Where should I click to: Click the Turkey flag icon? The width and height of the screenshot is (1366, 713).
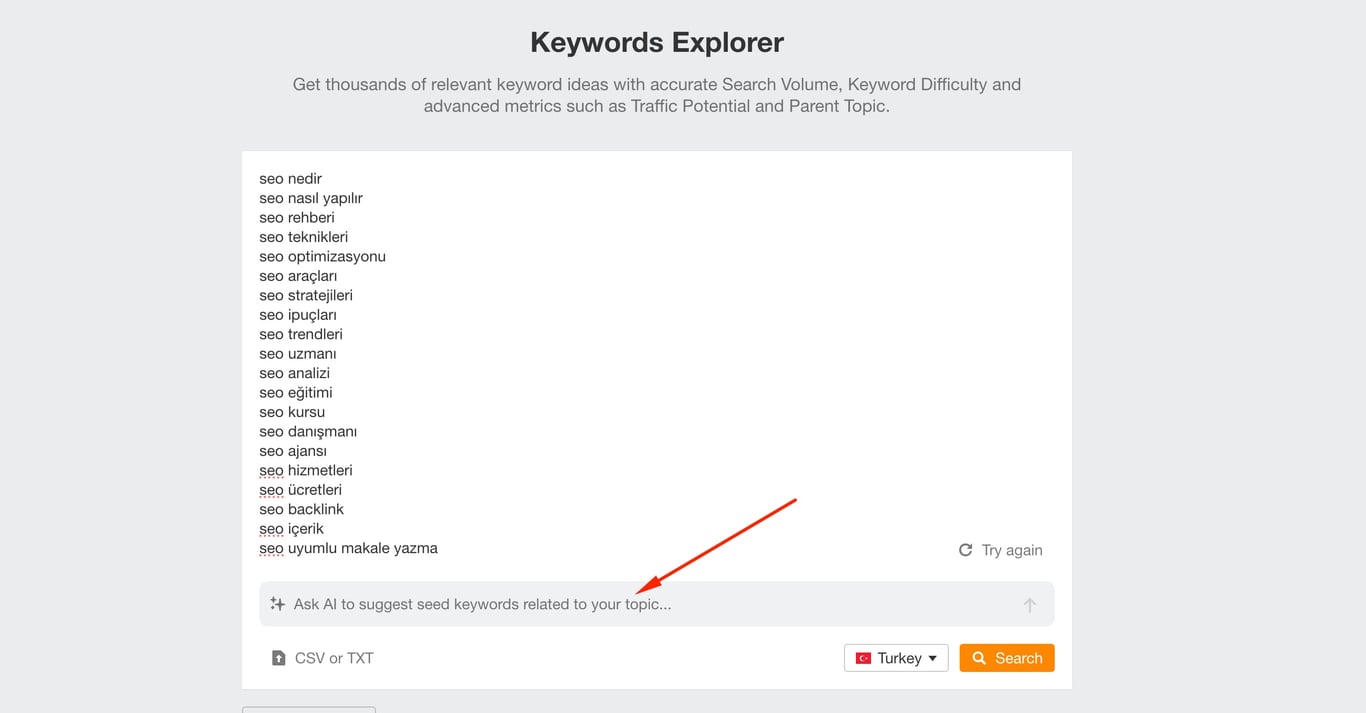click(863, 658)
